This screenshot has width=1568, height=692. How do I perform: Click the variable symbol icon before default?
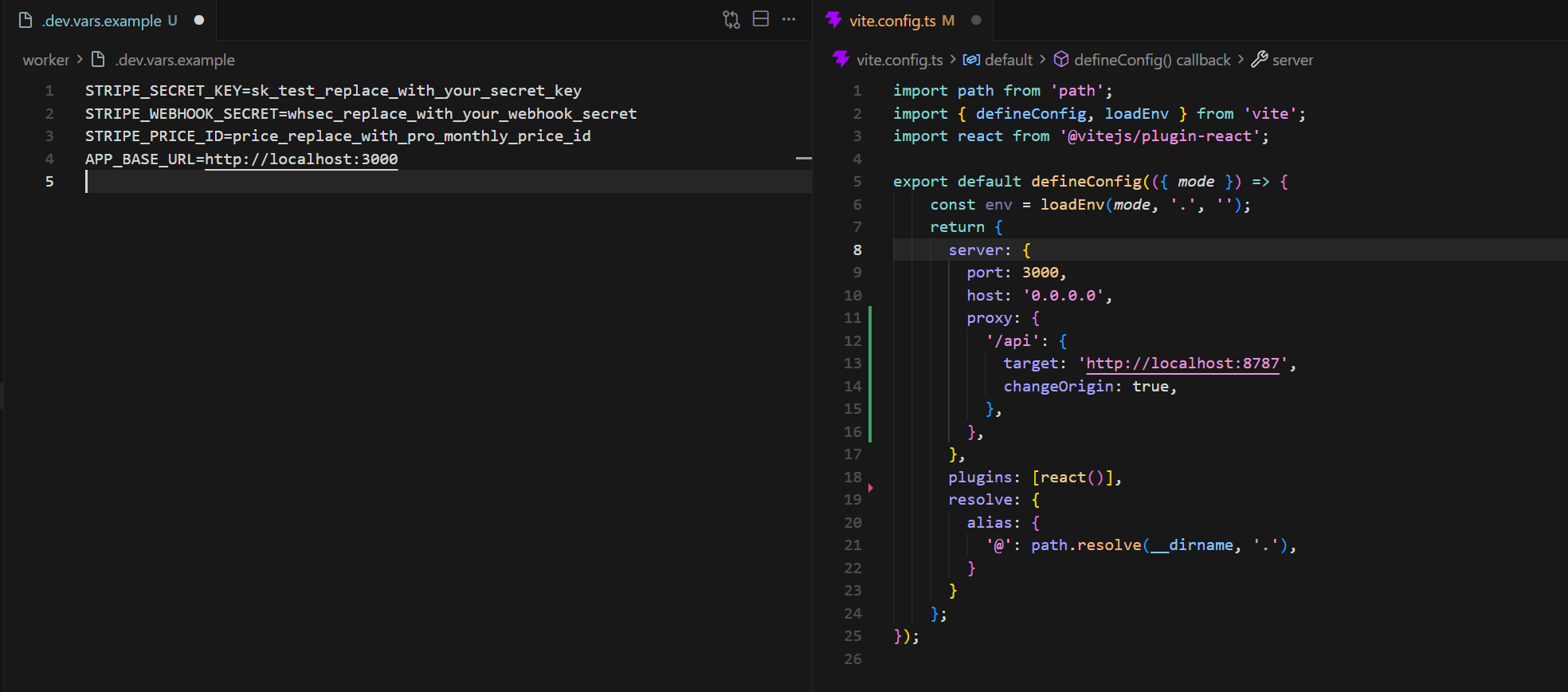click(971, 60)
